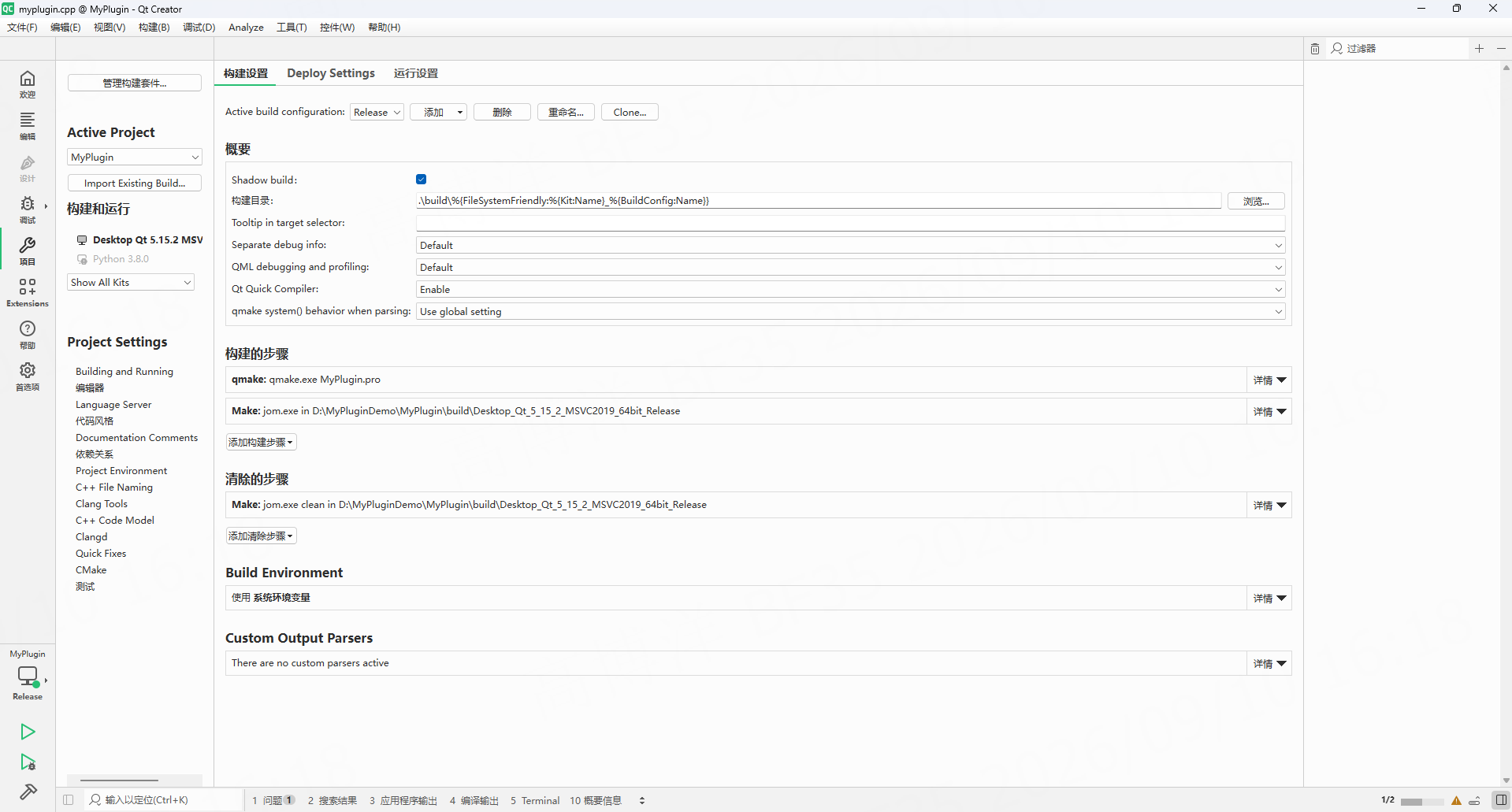1512x812 pixels.
Task: Focus the 过滤器 filter field
Action: [1398, 49]
